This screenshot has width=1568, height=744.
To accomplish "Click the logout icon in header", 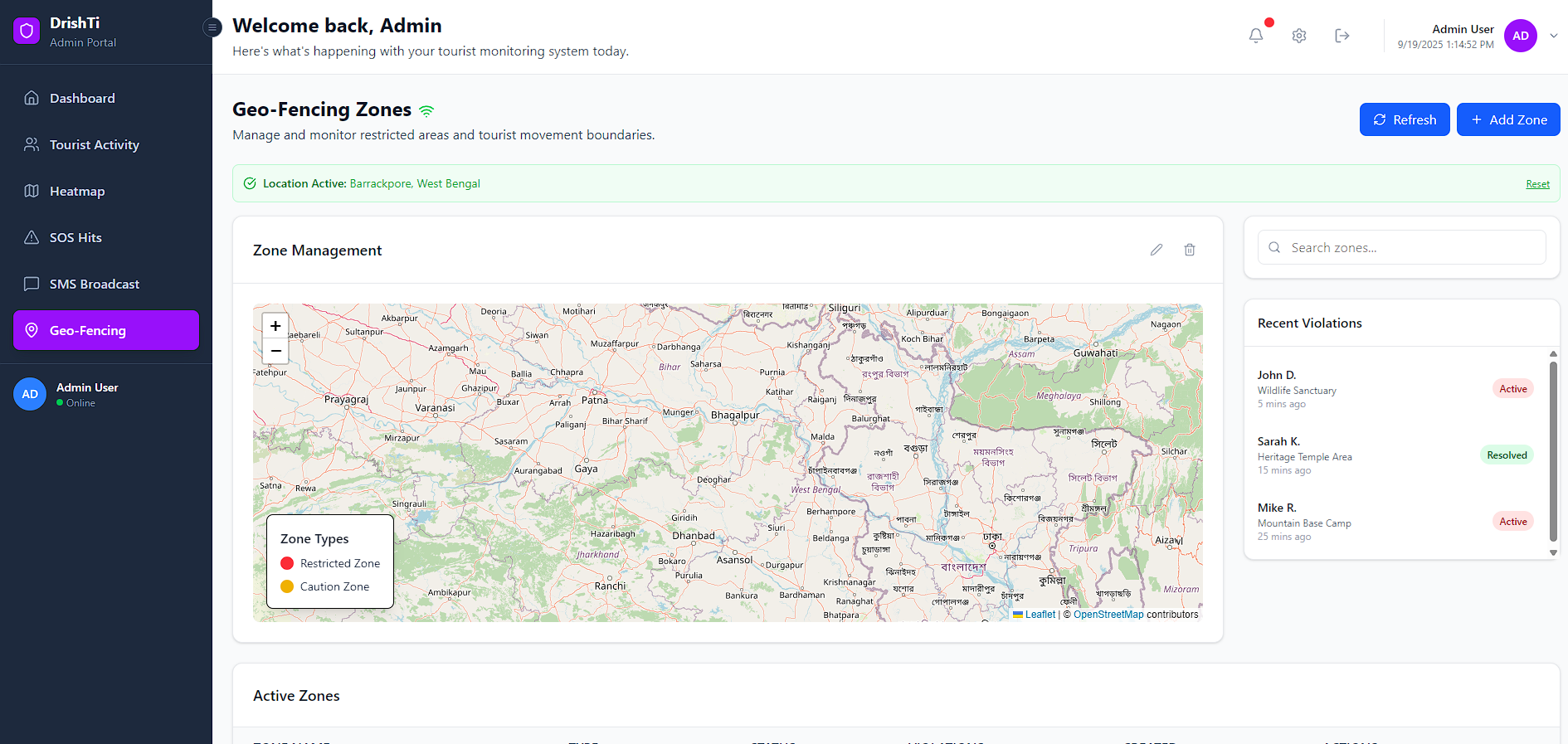I will (1342, 36).
